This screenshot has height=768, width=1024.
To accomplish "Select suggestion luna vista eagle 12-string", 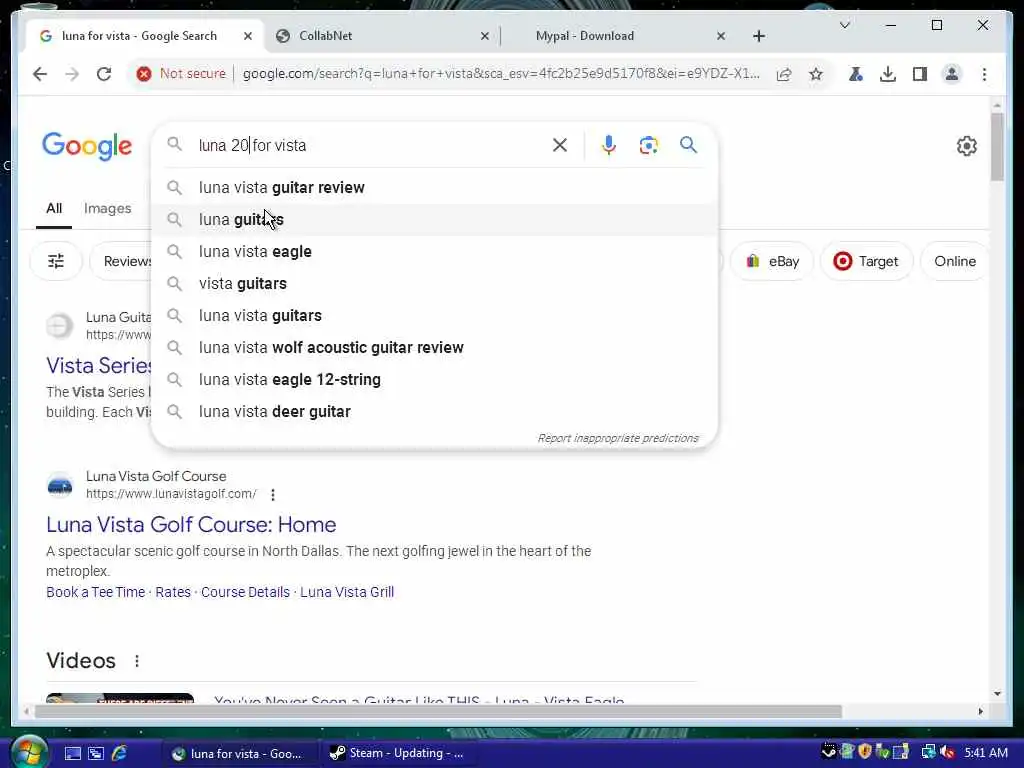I will click(x=434, y=379).
